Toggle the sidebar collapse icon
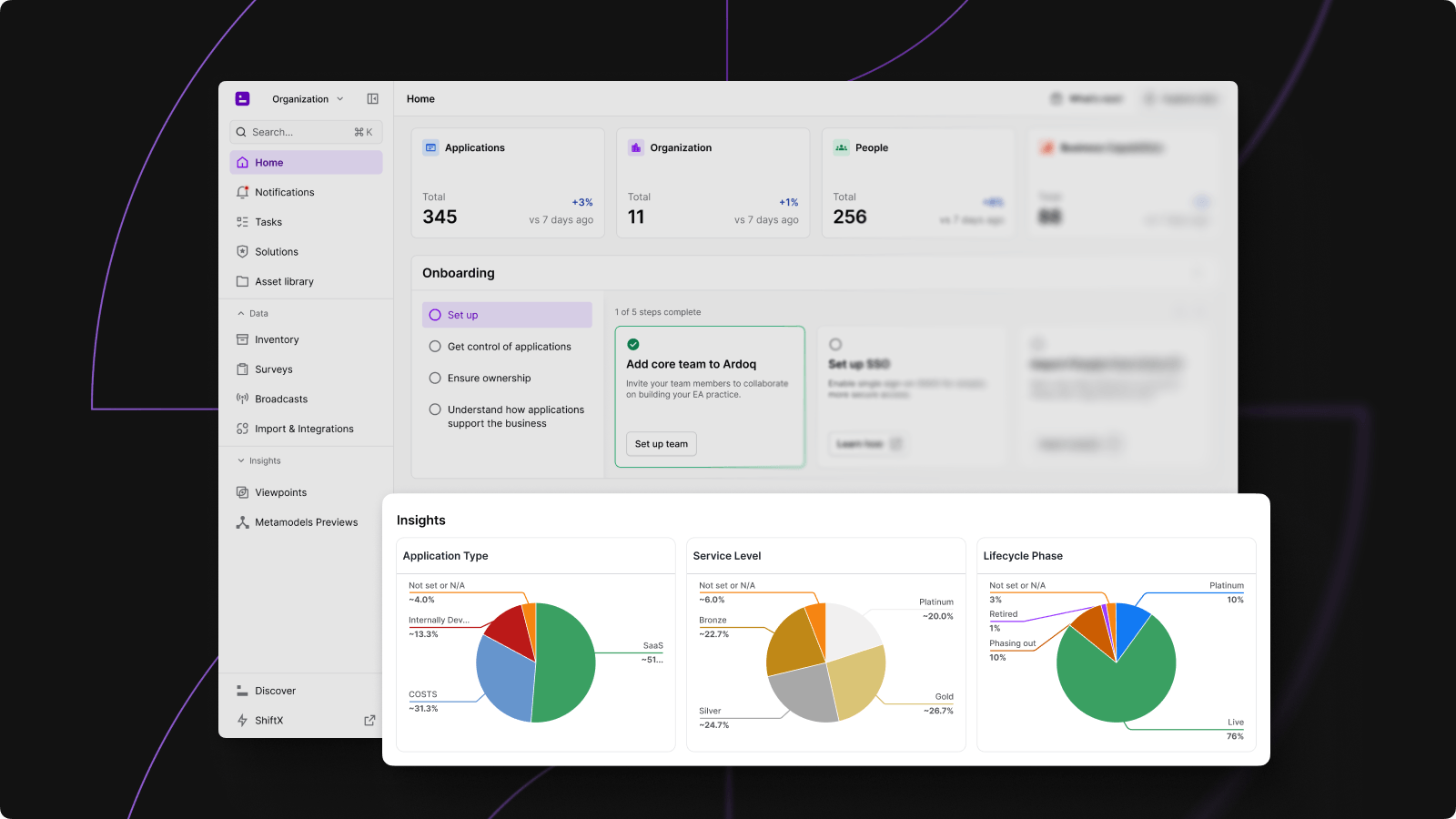Viewport: 1456px width, 819px height. pos(372,99)
